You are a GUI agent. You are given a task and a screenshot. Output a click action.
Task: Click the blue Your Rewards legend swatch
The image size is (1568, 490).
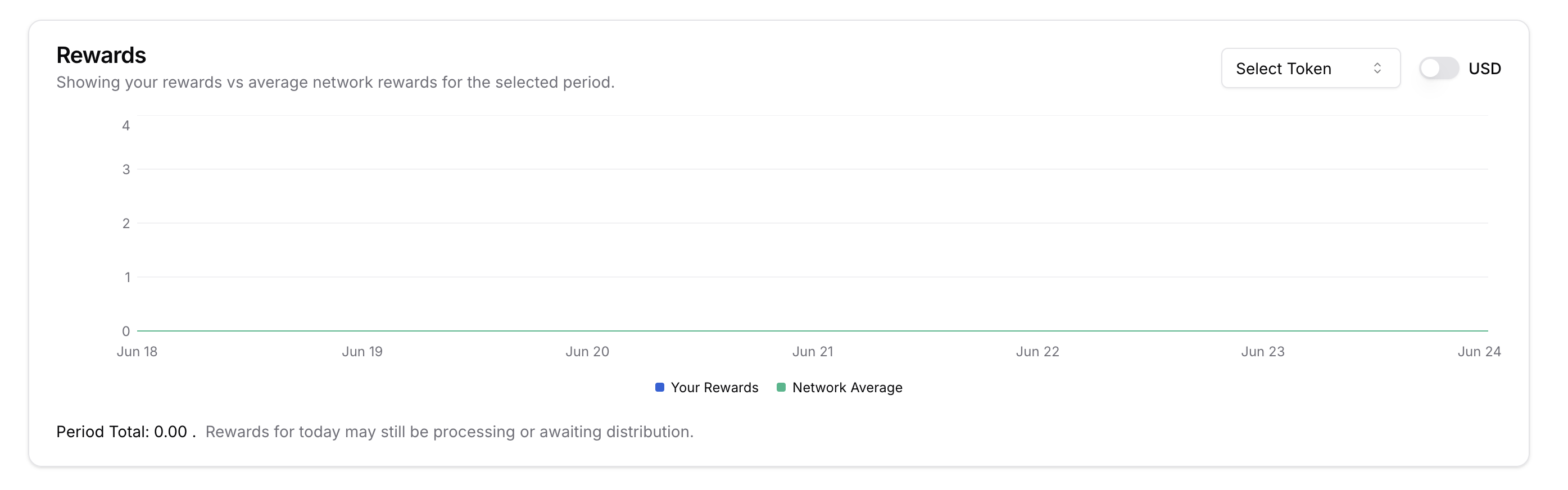tap(659, 387)
